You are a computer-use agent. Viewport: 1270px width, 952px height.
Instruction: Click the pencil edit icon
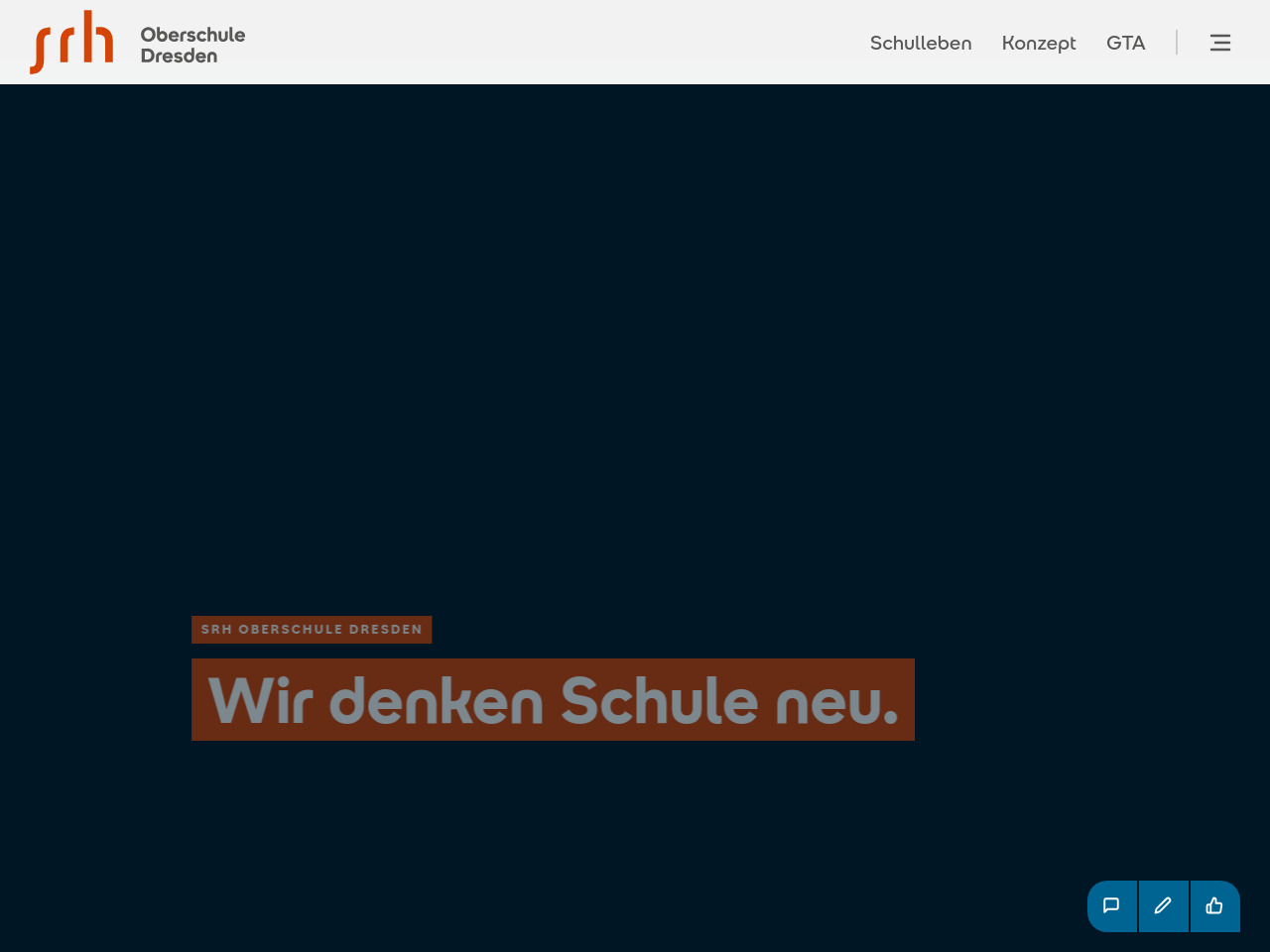(x=1163, y=905)
